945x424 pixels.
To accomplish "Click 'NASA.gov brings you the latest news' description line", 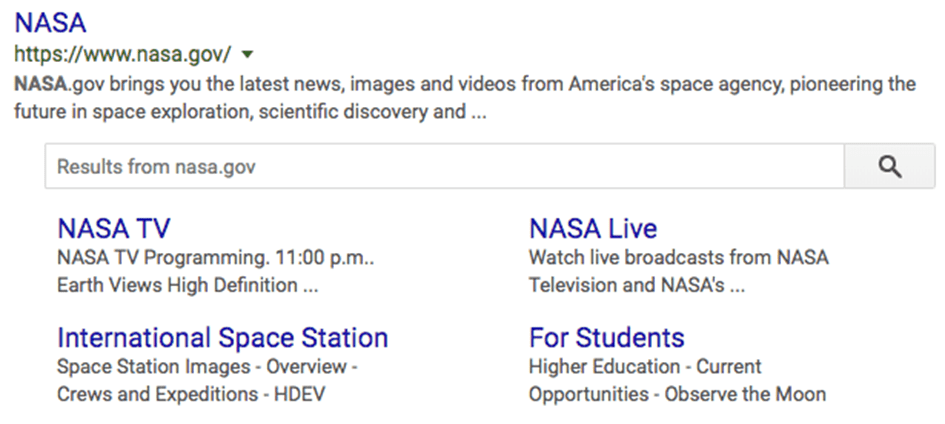I will 465,84.
